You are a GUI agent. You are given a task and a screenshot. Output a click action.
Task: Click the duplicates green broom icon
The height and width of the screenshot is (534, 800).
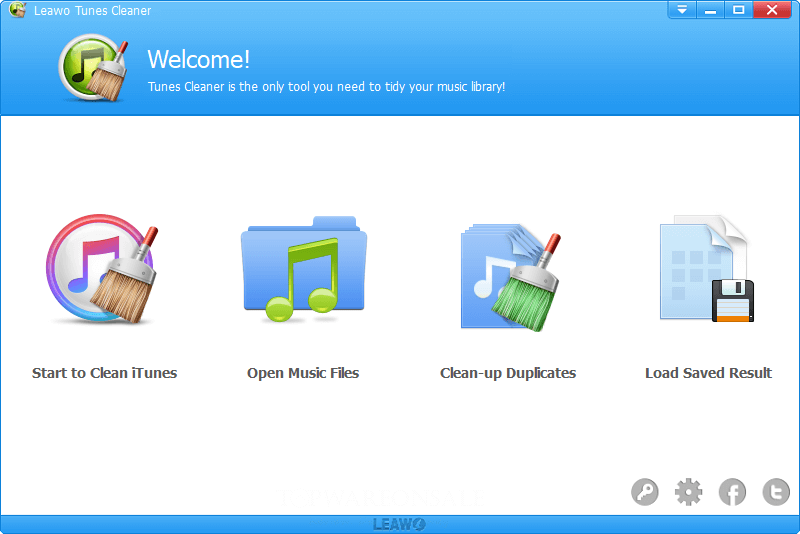point(511,277)
